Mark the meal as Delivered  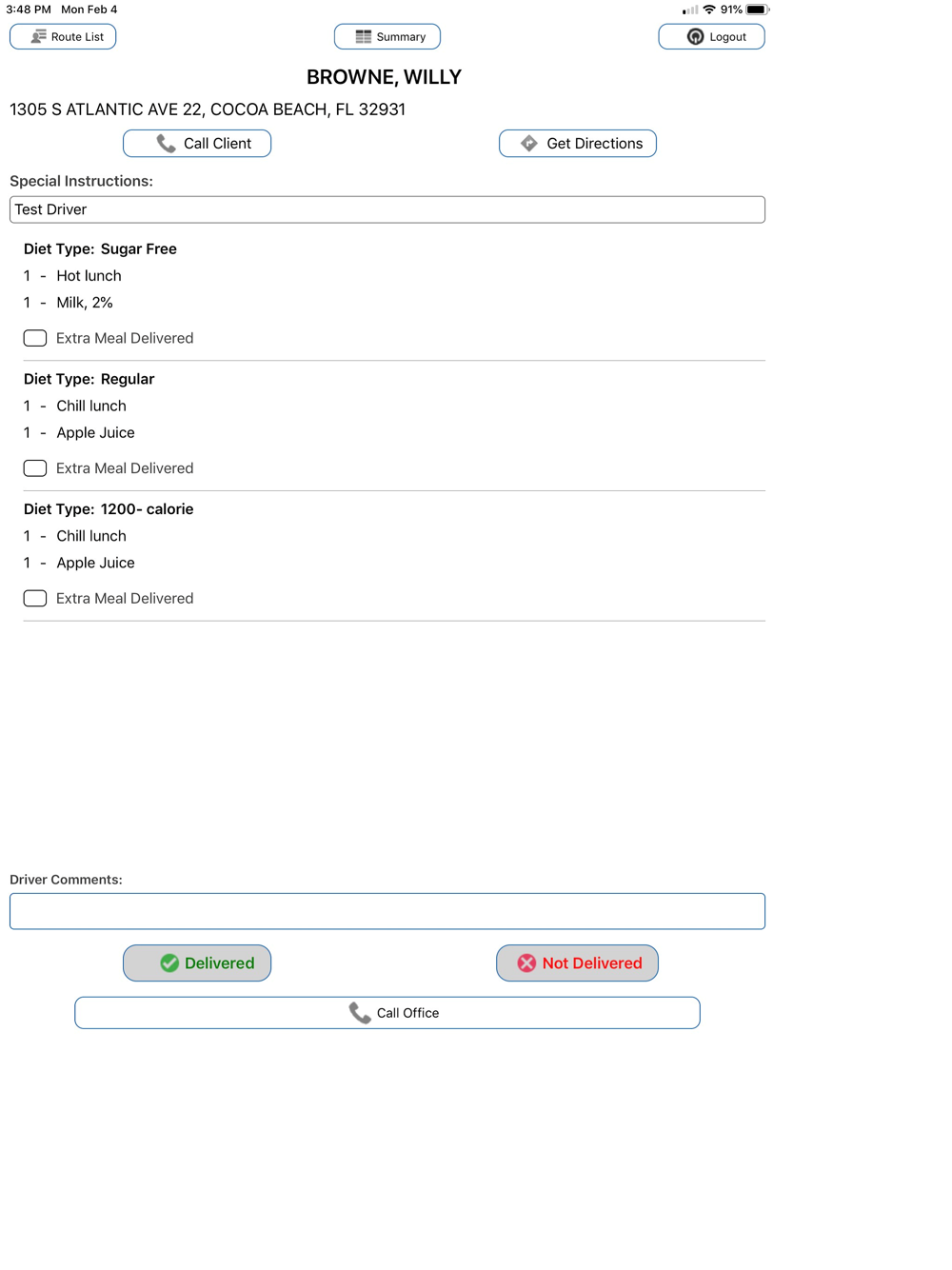197,963
